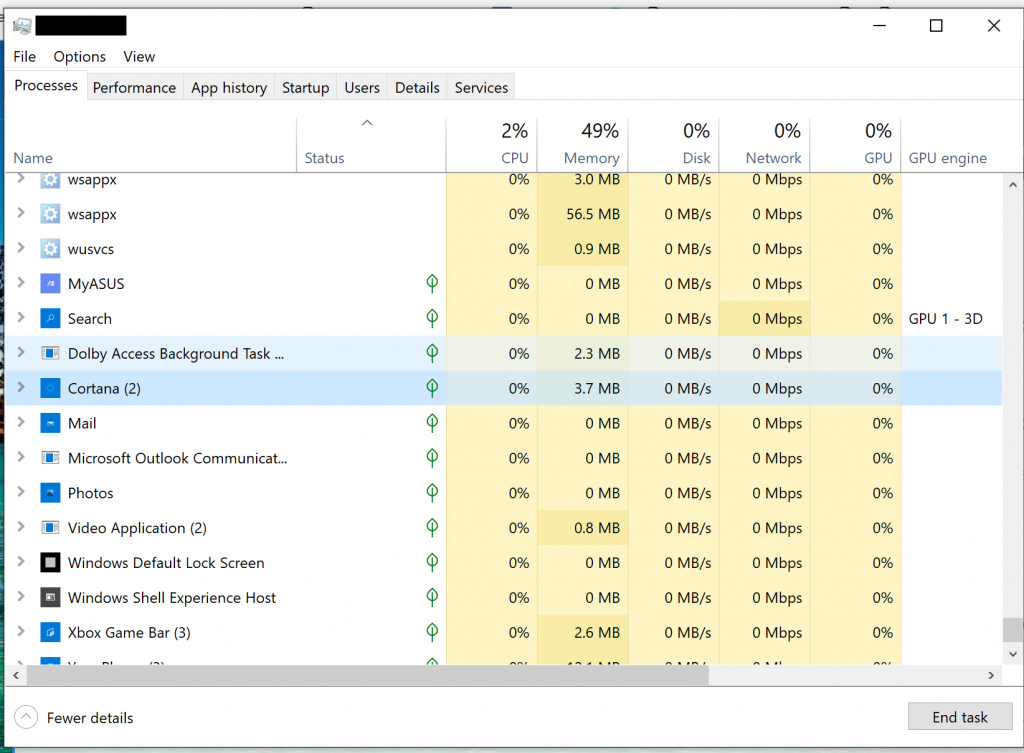
Task: Click the Task Manager title bar icon
Action: (22, 25)
